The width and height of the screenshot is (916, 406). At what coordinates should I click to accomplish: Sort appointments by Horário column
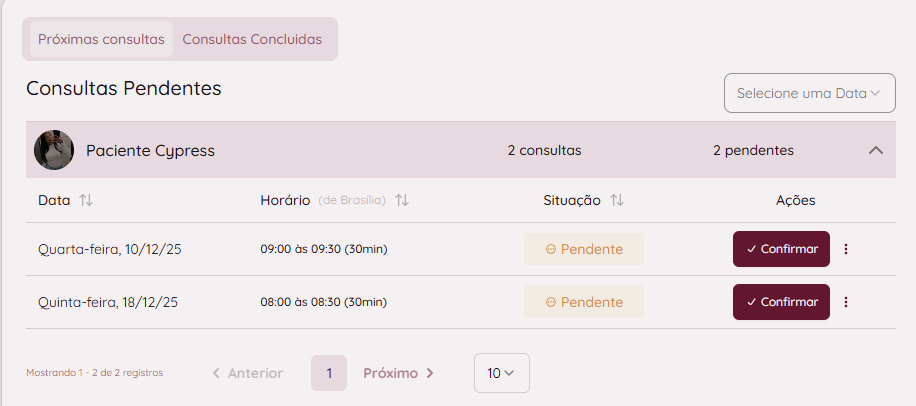[x=402, y=200]
